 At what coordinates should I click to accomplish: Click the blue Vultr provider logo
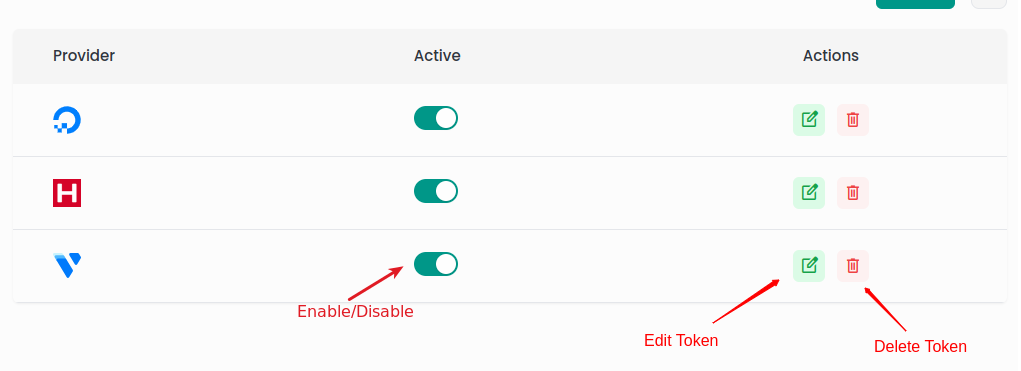tap(67, 266)
